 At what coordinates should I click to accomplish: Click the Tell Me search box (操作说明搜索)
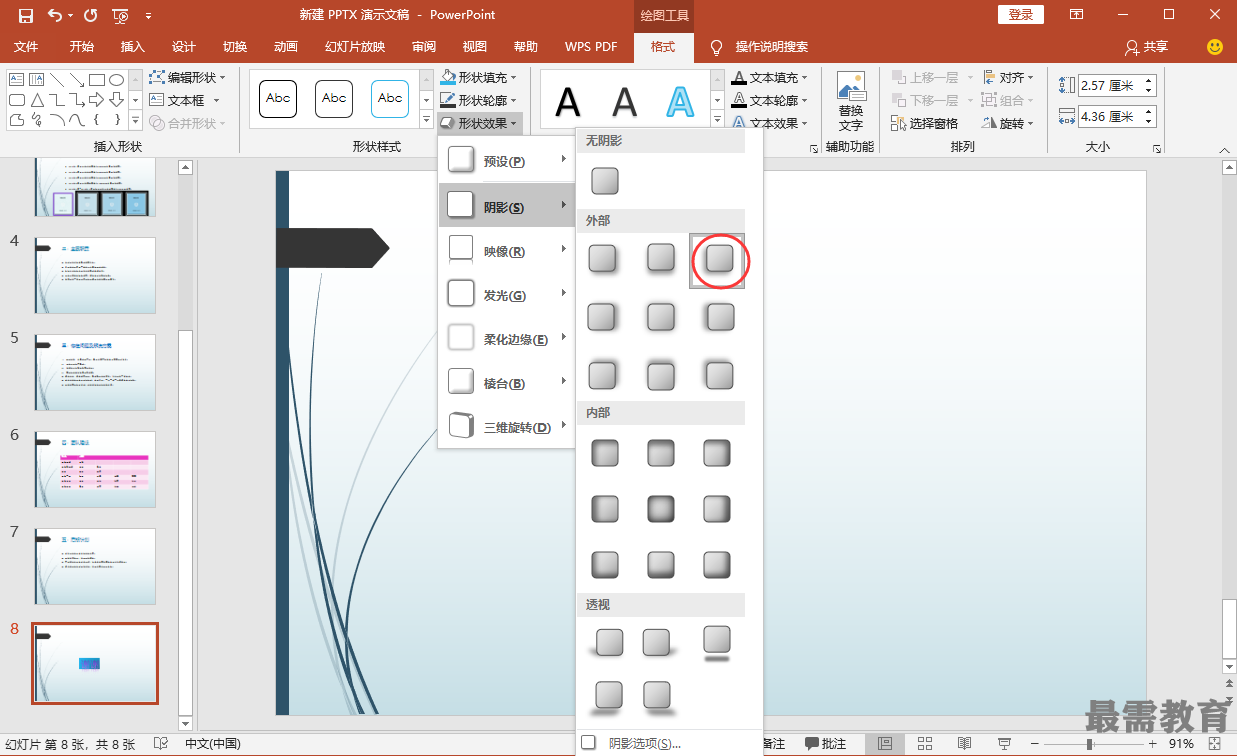772,47
